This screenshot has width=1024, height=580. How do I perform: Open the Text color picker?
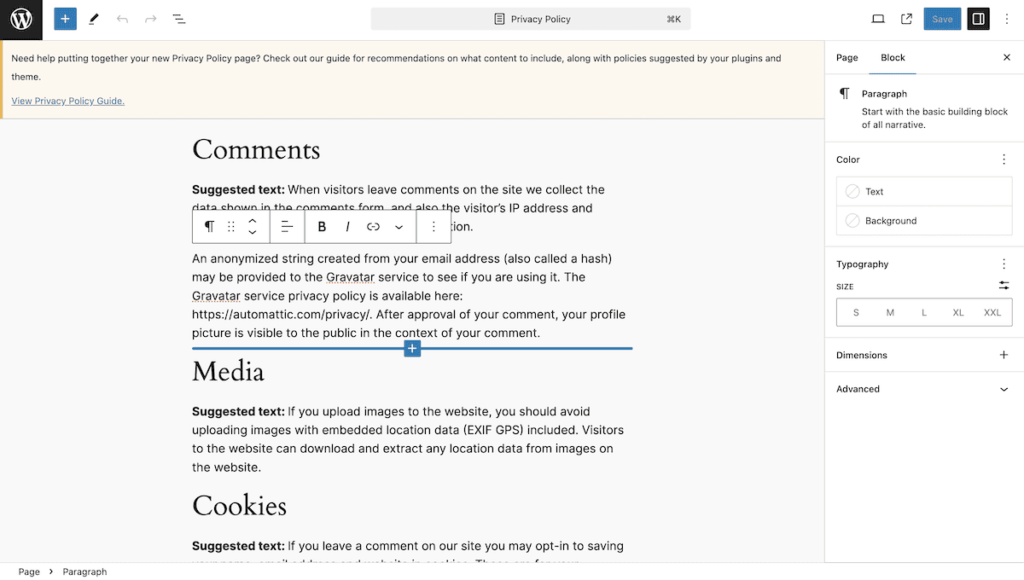pos(924,192)
